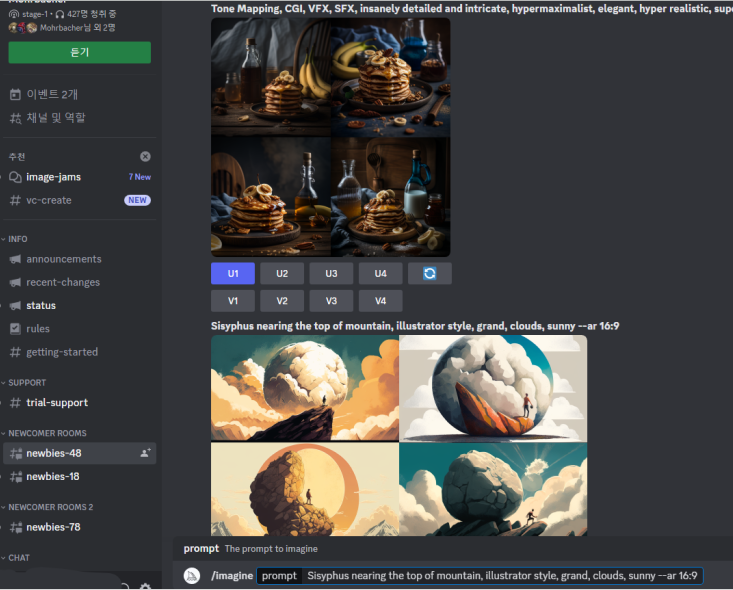This screenshot has width=733, height=590.
Task: Click the U1 upscale button
Action: tap(233, 273)
